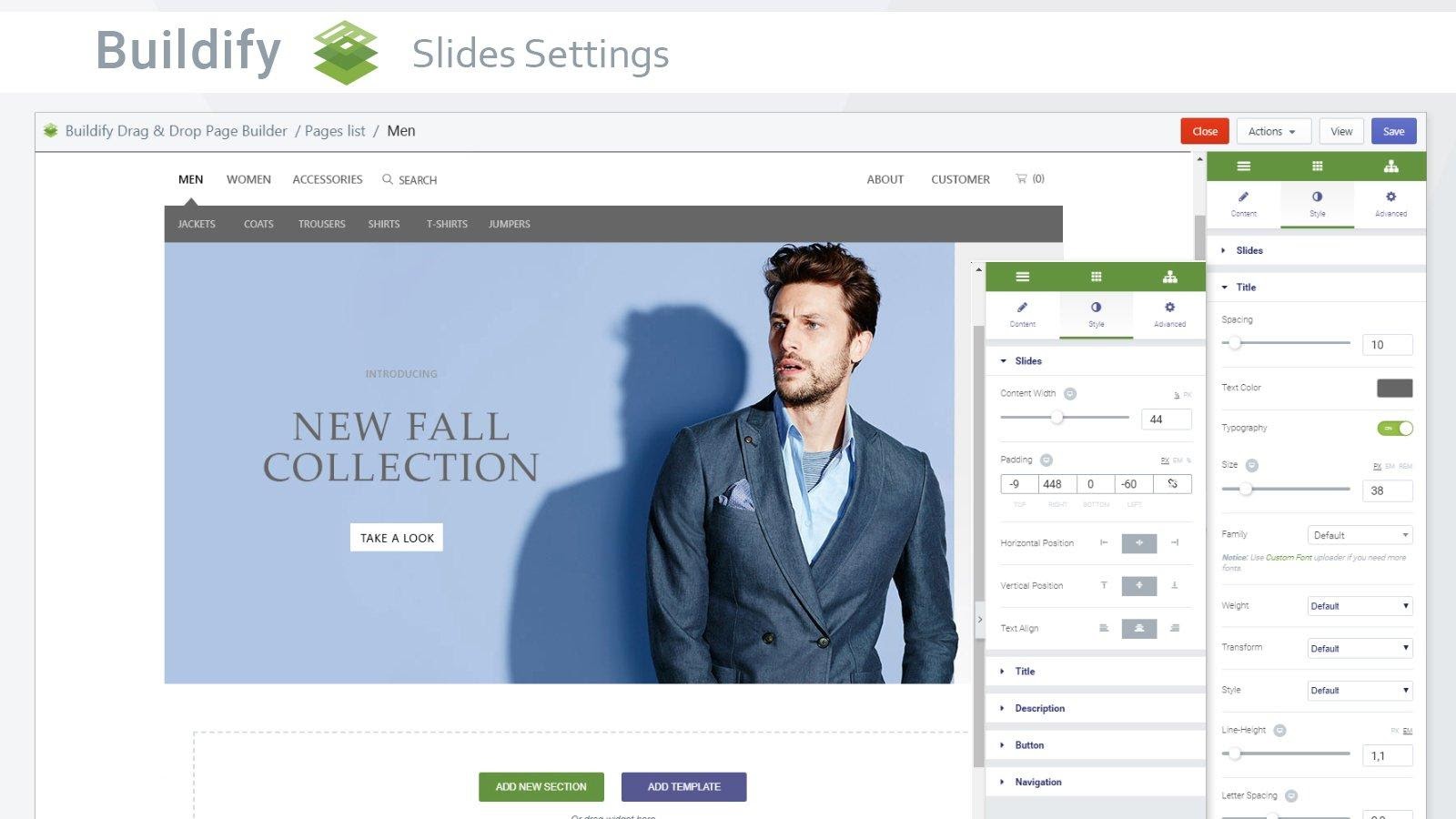Click the Save button
The width and height of the screenshot is (1456, 819).
[x=1393, y=131]
